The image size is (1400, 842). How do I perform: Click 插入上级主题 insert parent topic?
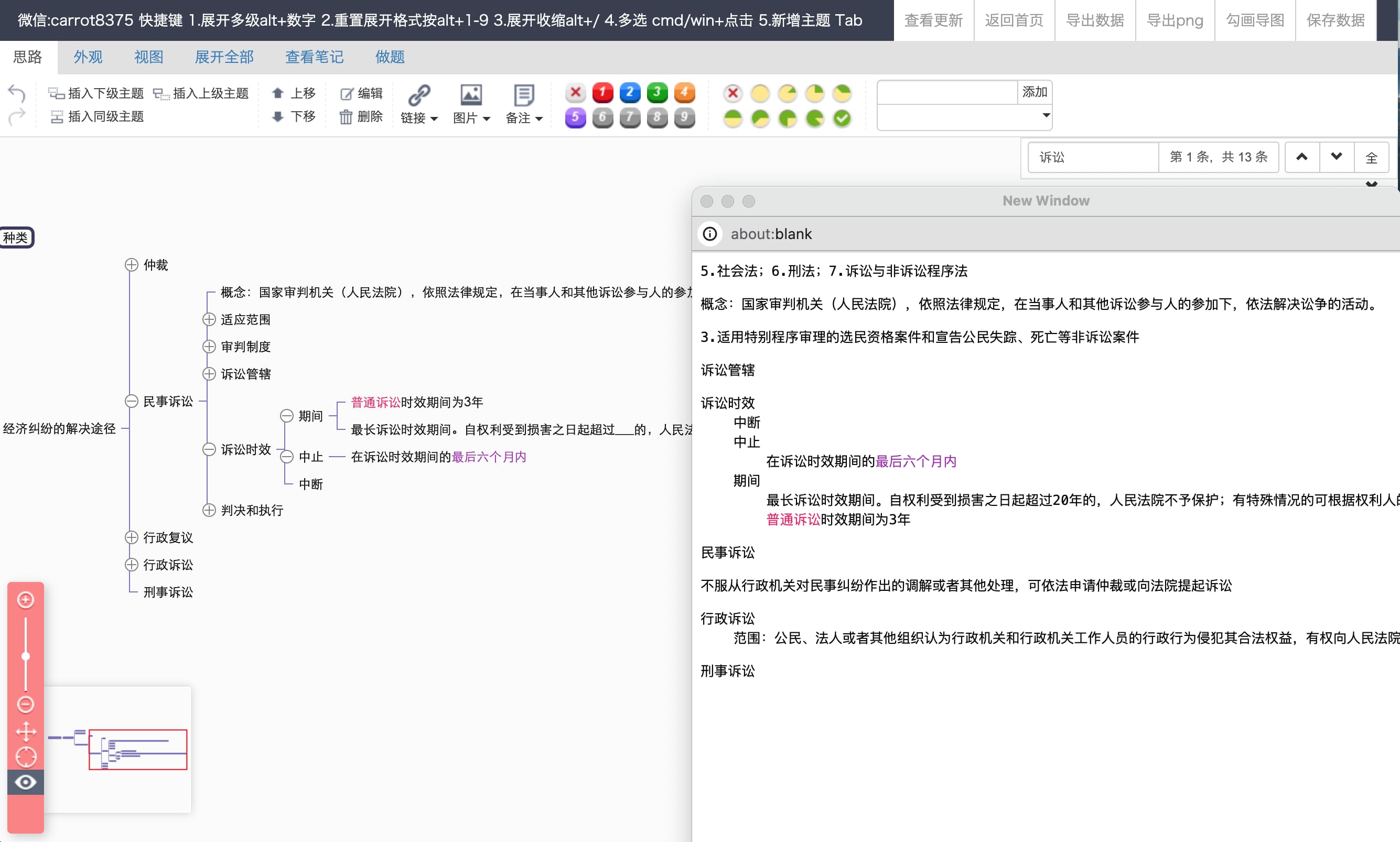click(x=201, y=93)
